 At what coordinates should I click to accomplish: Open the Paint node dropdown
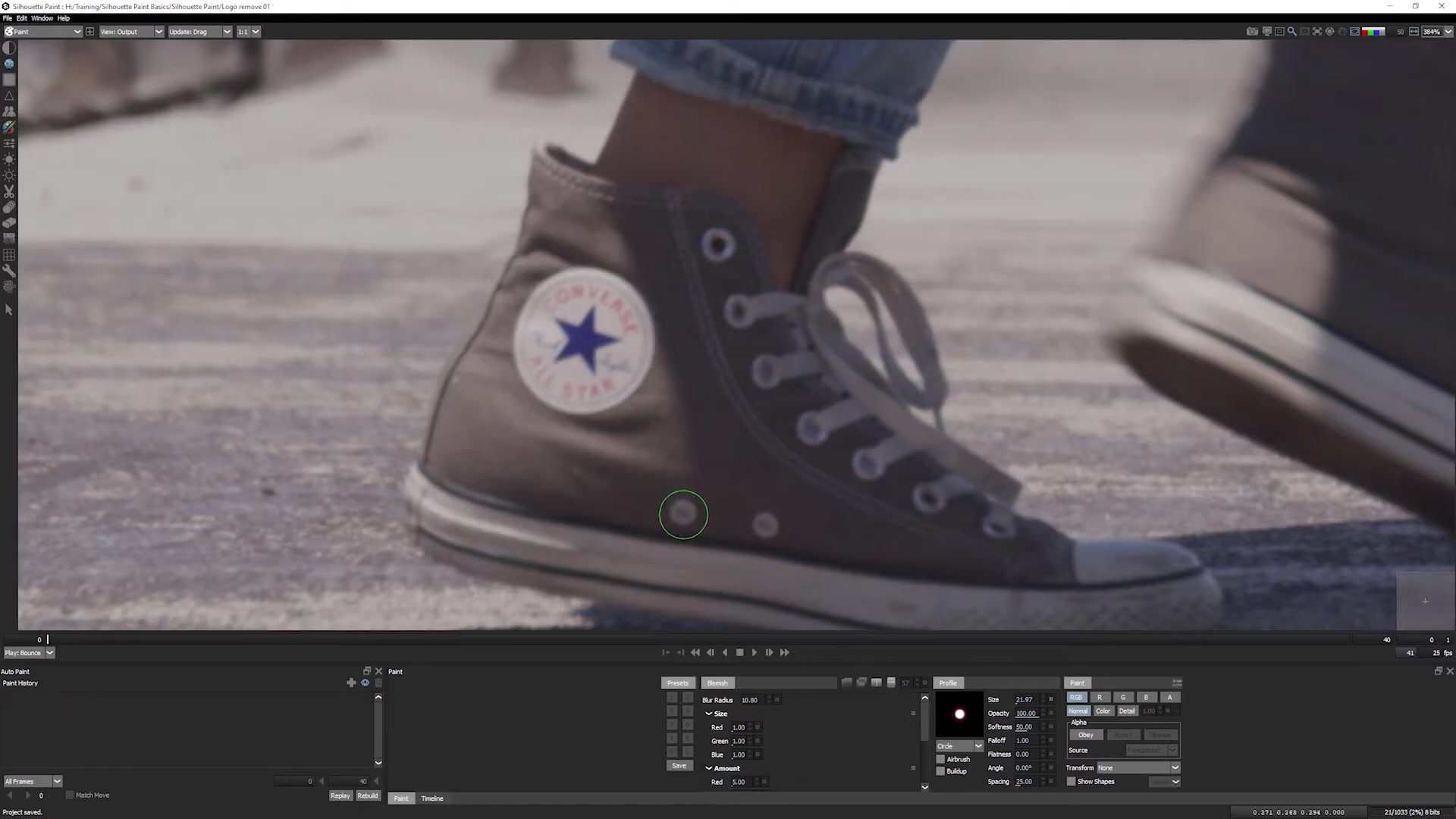(x=43, y=32)
